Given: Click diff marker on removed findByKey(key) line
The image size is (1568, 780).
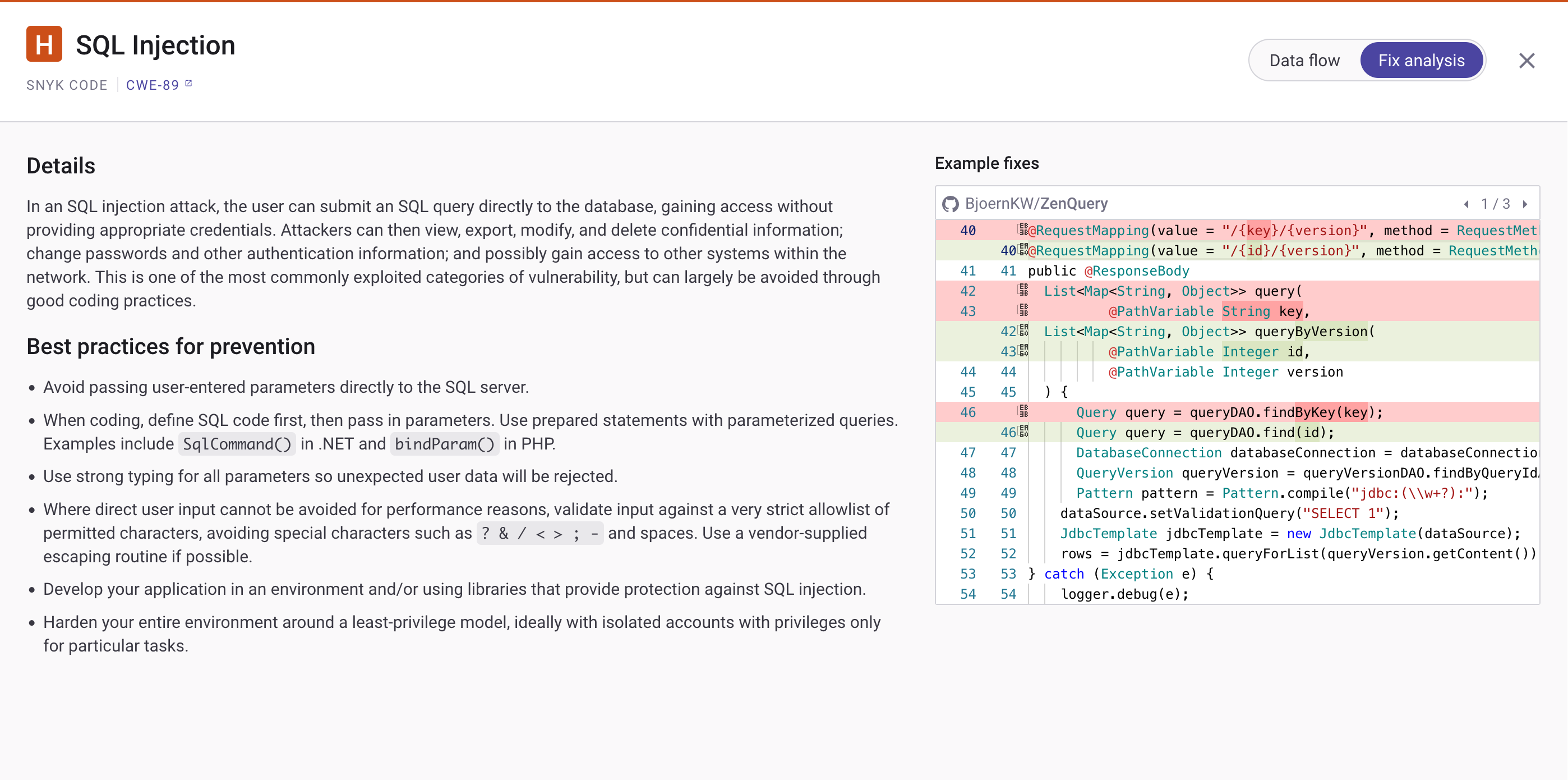Looking at the screenshot, I should pos(1023,411).
